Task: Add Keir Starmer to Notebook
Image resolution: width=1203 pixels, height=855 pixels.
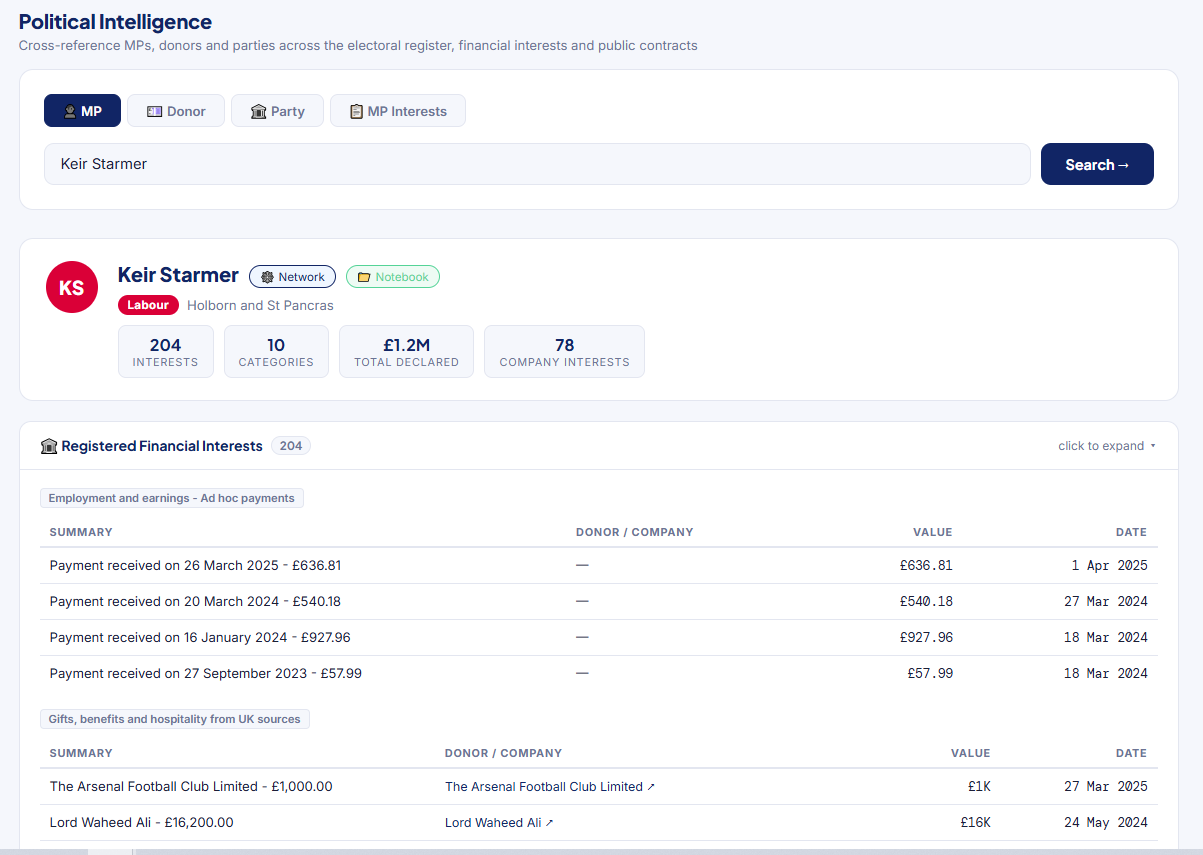Action: tap(393, 277)
